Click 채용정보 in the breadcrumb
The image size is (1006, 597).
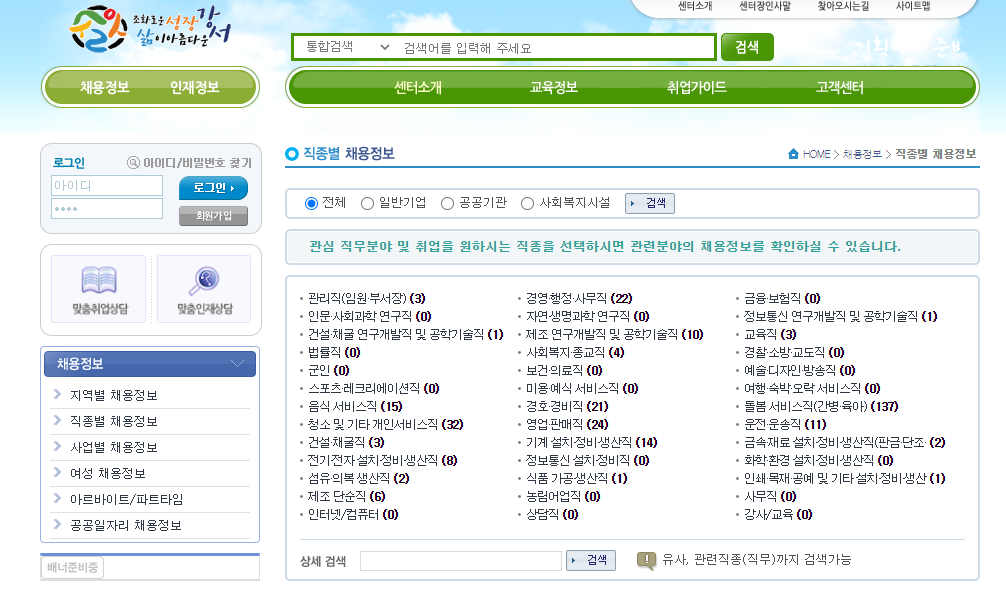tap(862, 154)
